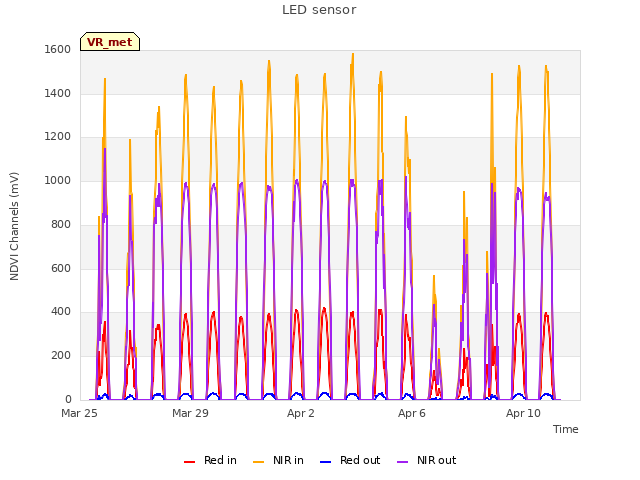Image resolution: width=640 pixels, height=480 pixels.
Task: Toggle the Red in legend entry
Action: click(x=210, y=460)
